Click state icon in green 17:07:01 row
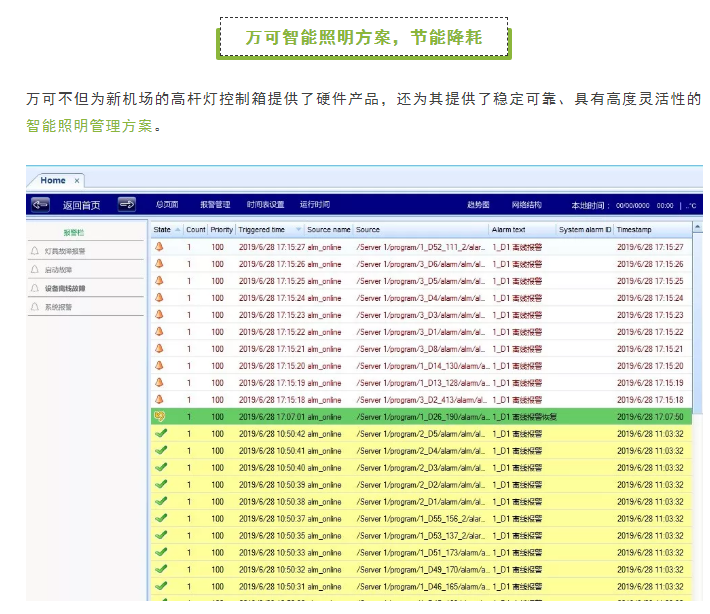The width and height of the screenshot is (710, 614). click(x=160, y=416)
